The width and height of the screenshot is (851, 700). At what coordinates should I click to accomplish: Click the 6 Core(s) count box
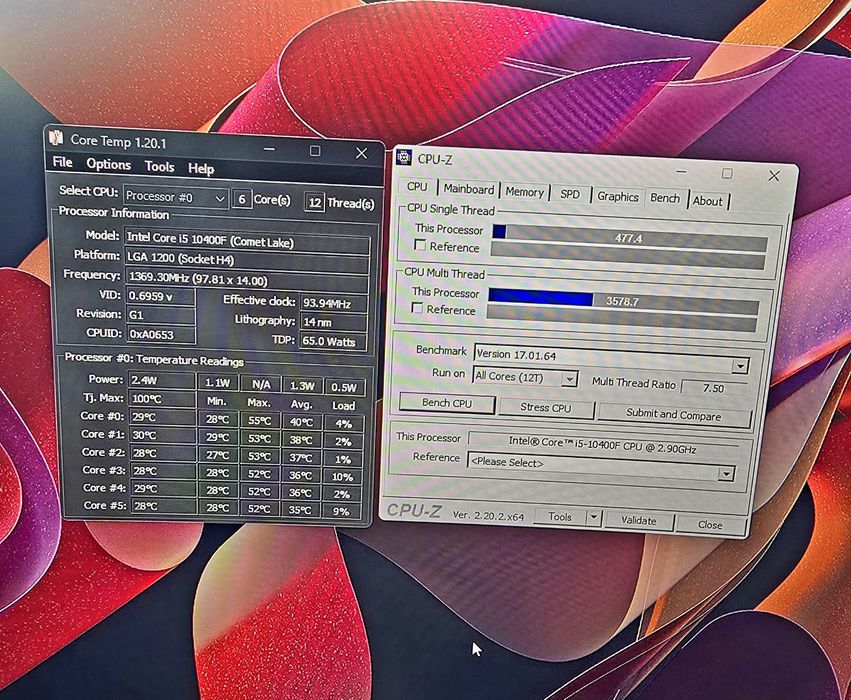[242, 200]
